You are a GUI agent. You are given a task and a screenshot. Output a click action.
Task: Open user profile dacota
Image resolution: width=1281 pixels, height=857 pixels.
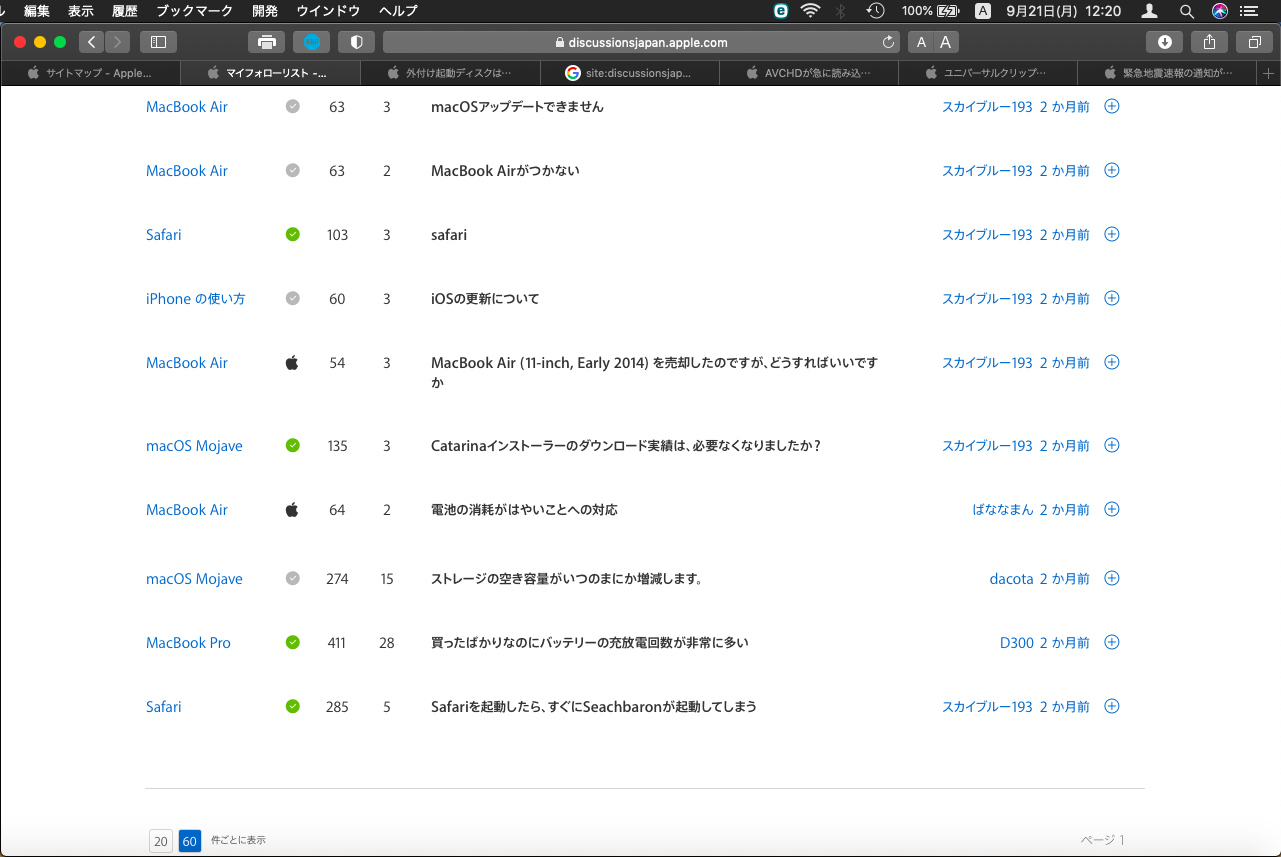pyautogui.click(x=1011, y=579)
